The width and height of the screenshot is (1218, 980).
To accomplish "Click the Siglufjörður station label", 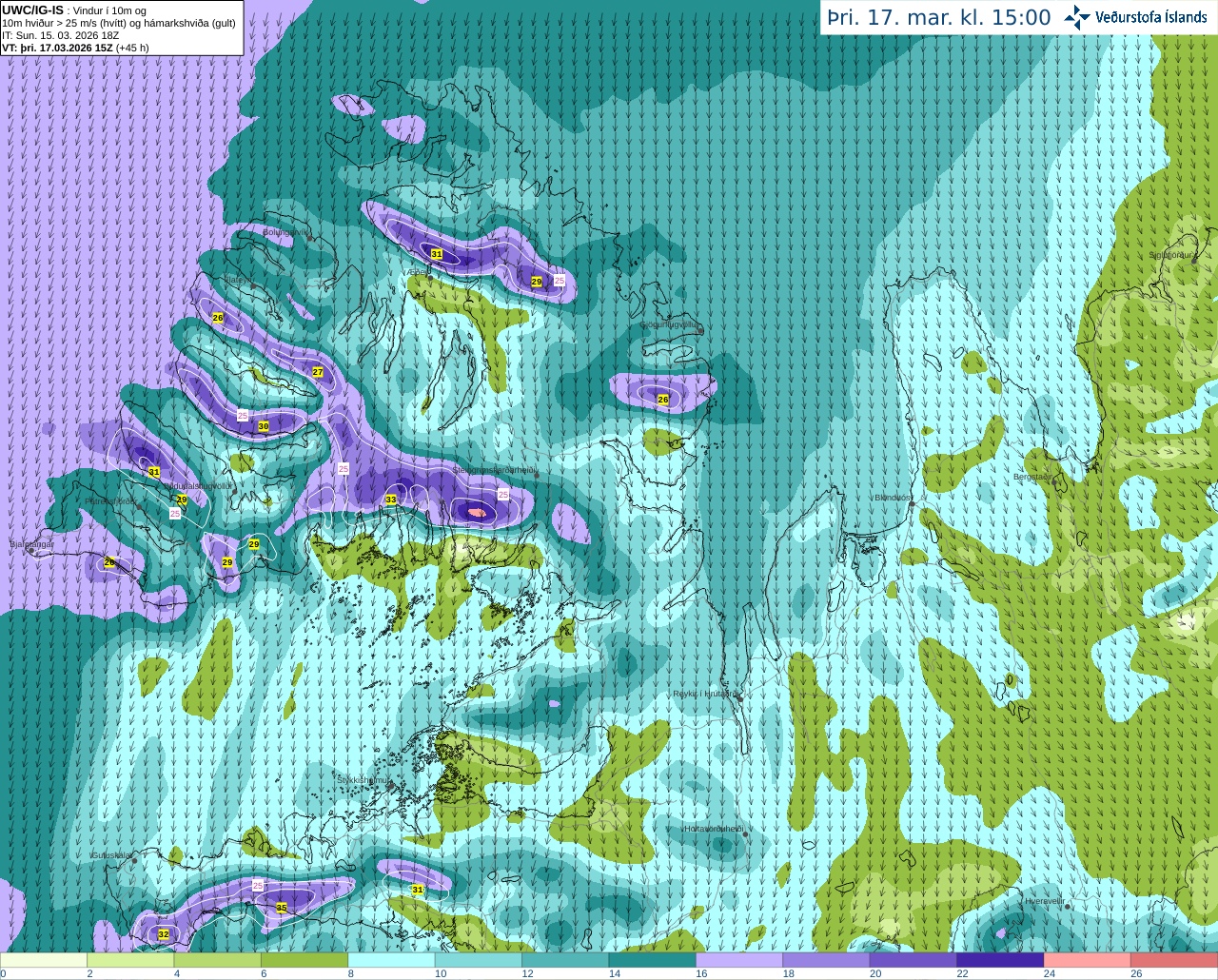I will [1171, 255].
